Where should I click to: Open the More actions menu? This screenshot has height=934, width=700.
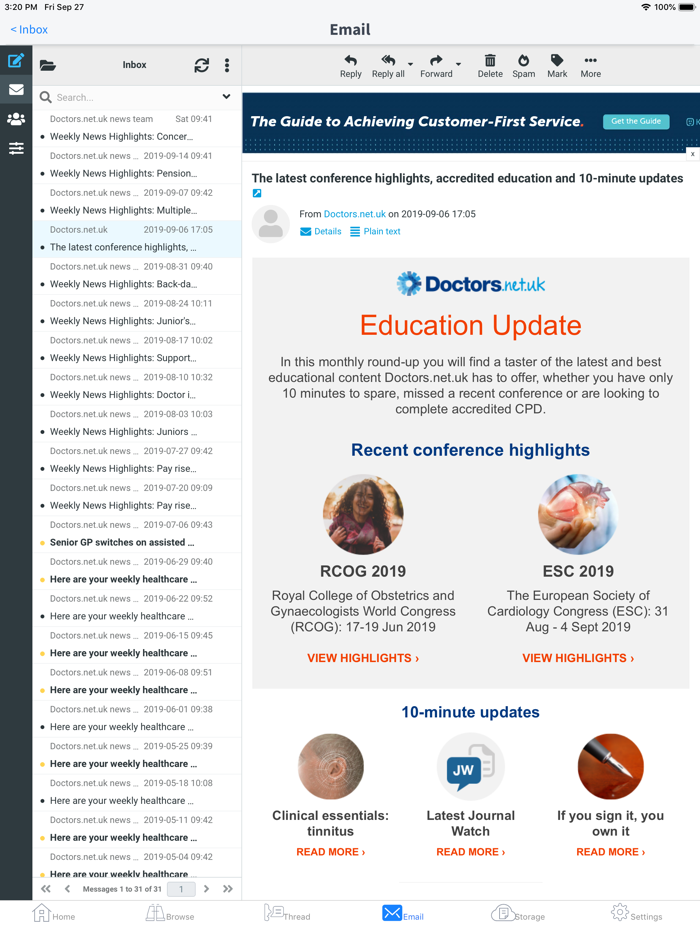tap(590, 66)
